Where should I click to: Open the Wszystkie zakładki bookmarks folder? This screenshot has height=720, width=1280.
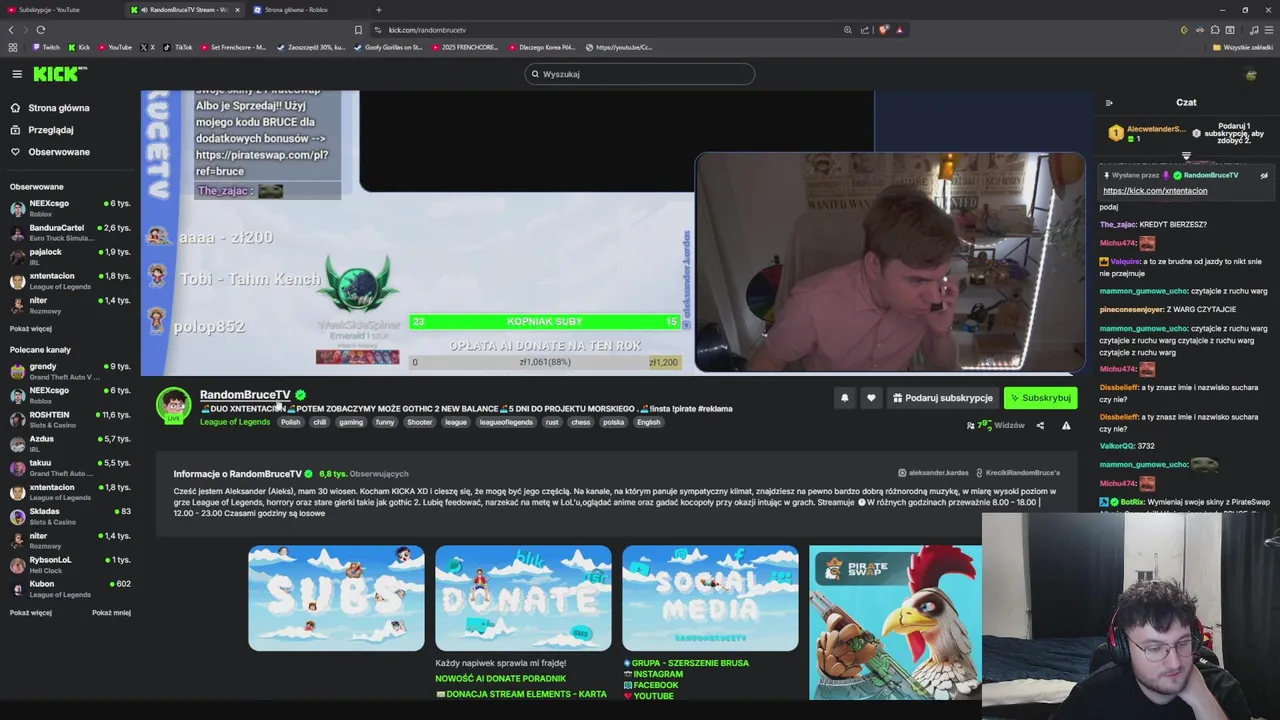point(1243,47)
